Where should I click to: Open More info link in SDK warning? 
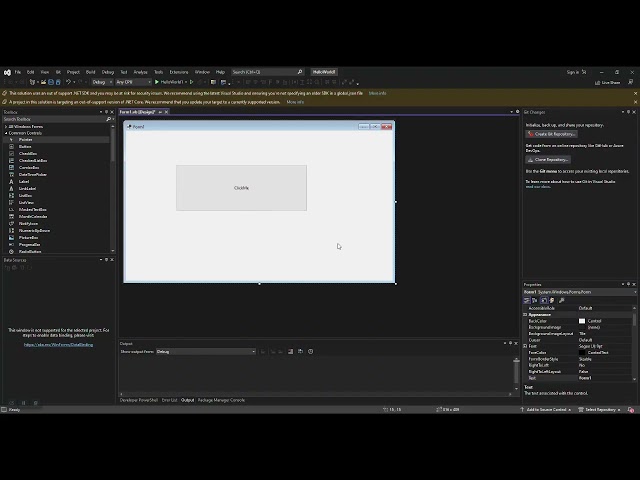pos(377,93)
